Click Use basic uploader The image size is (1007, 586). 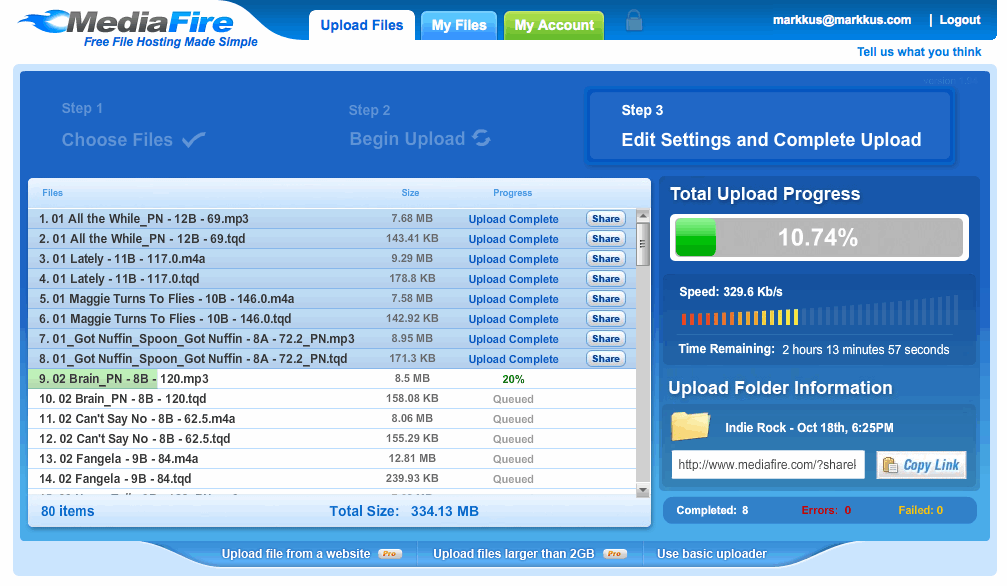click(x=713, y=553)
